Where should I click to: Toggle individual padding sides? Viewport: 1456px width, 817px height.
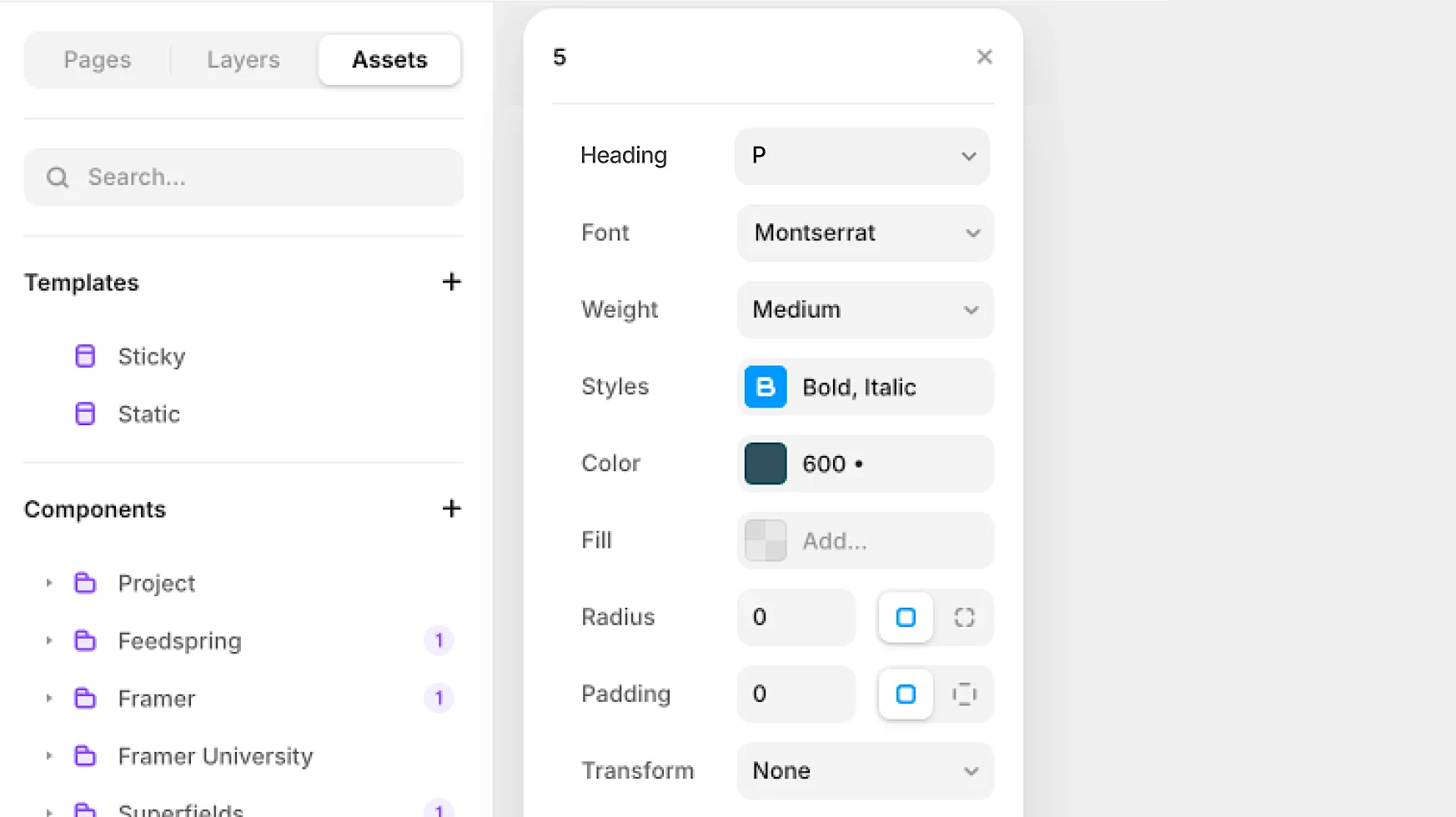pos(965,694)
